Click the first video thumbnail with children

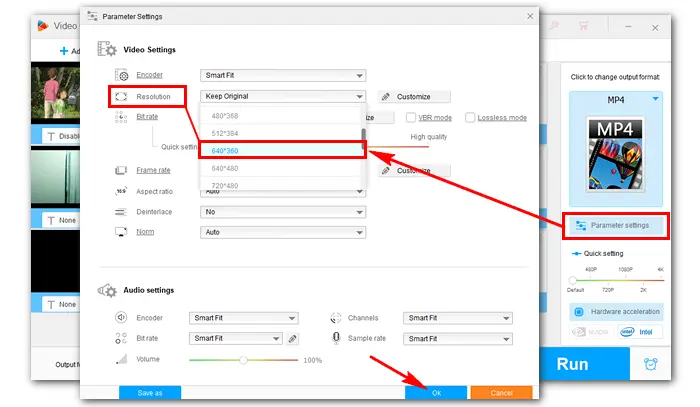(55, 93)
